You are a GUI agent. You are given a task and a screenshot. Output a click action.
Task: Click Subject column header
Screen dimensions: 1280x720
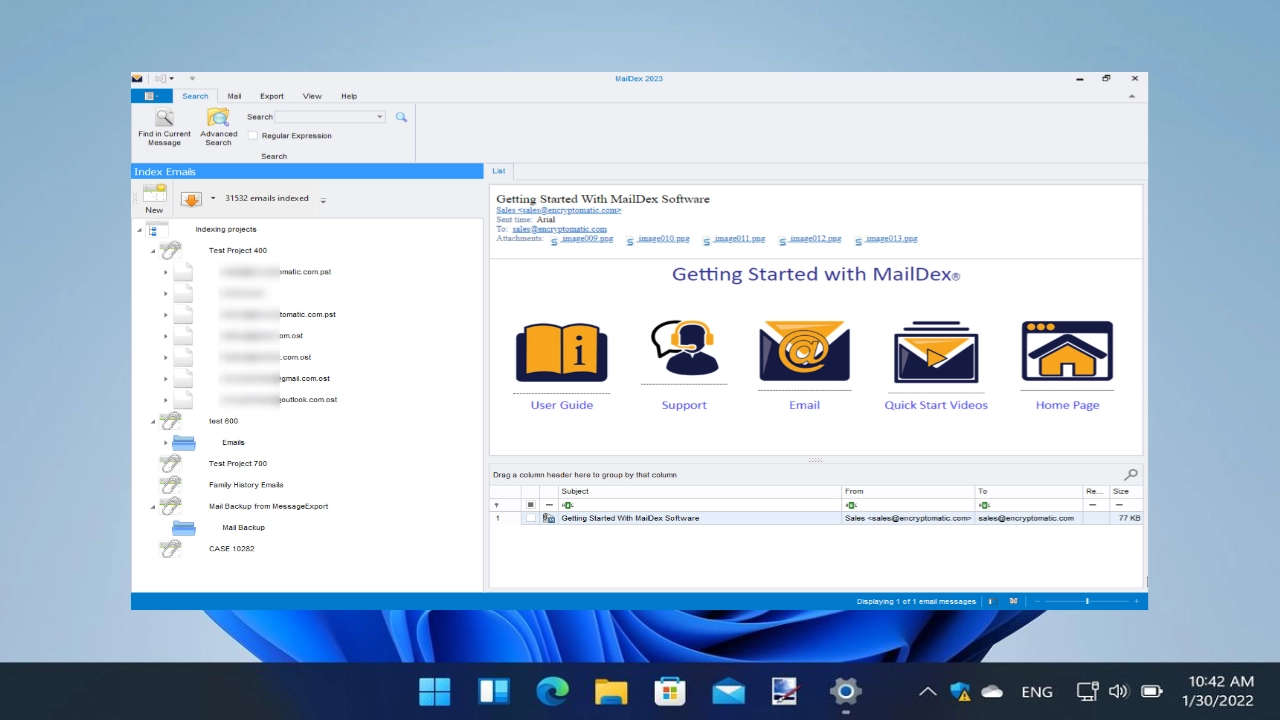(700, 491)
